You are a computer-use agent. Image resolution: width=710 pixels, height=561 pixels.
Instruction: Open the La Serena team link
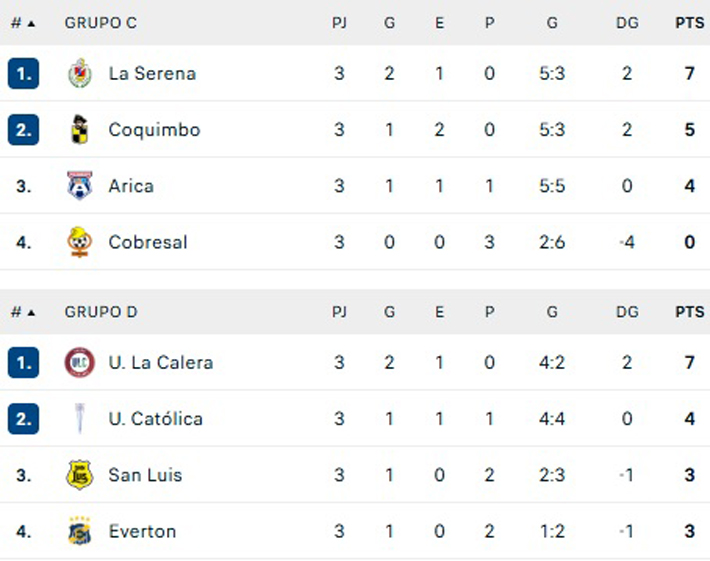point(152,73)
